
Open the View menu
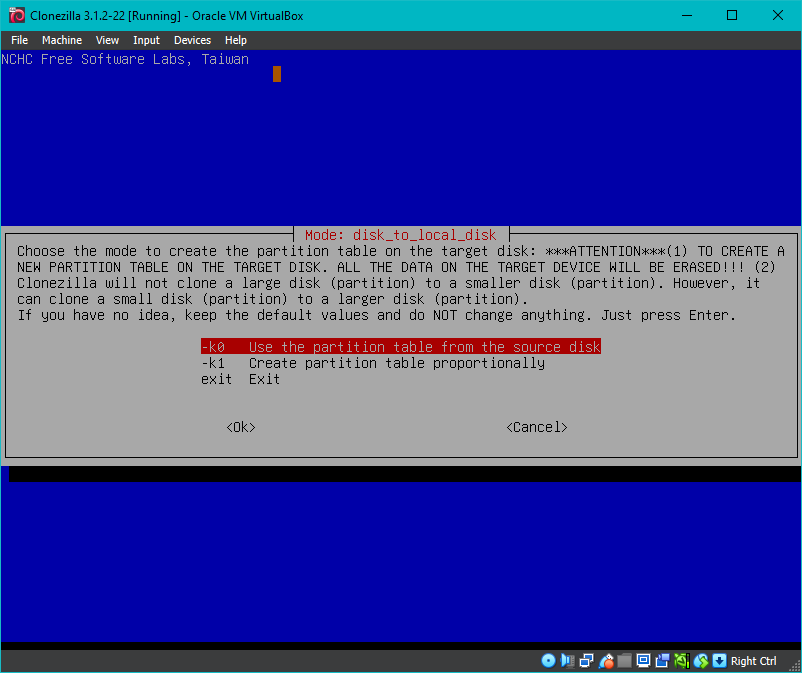coord(107,40)
